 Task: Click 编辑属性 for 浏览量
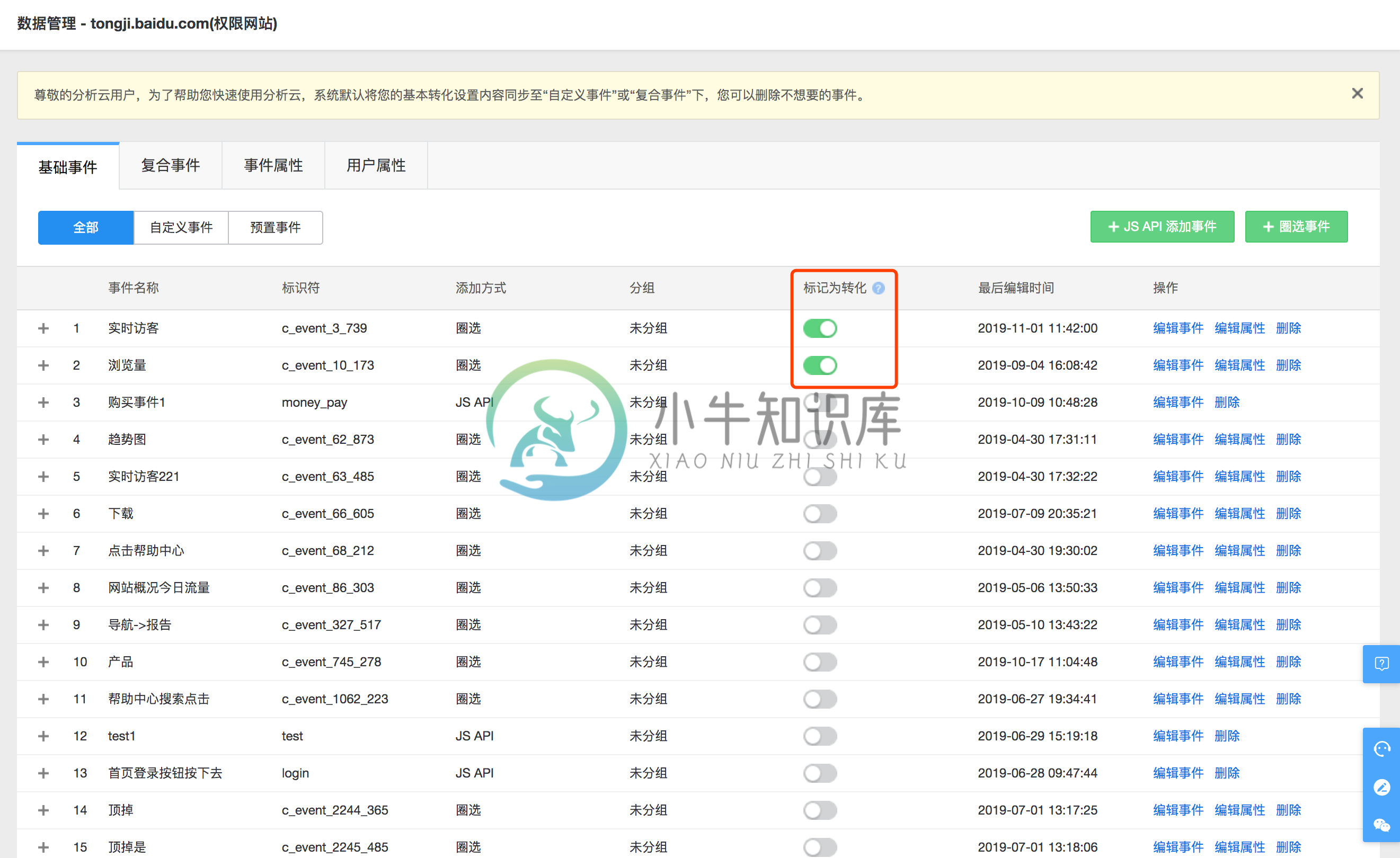tap(1239, 365)
